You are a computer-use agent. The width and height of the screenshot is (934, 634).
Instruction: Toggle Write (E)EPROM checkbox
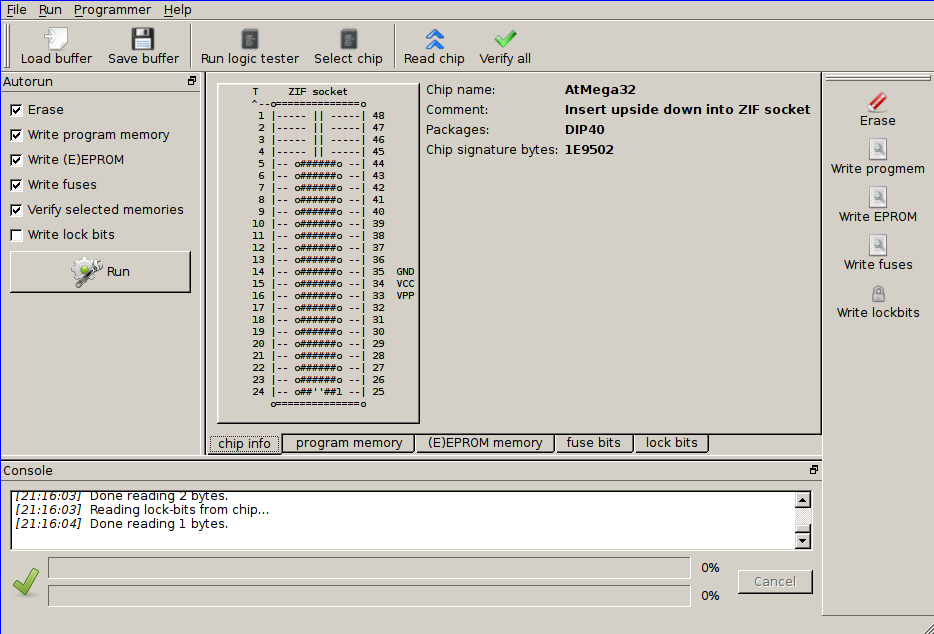(x=16, y=160)
